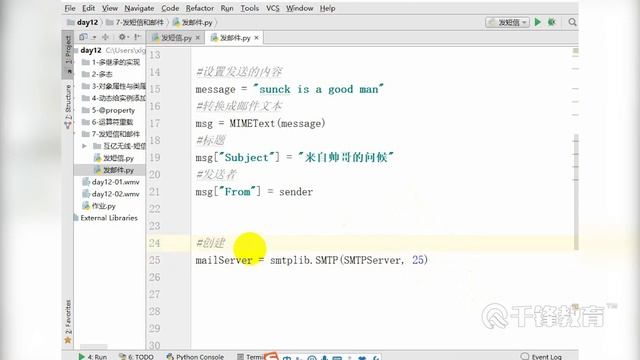Screen dimensions: 640x360
Task: Click 7-发短信和邮件 breadcrumb folder
Action: tap(135, 22)
